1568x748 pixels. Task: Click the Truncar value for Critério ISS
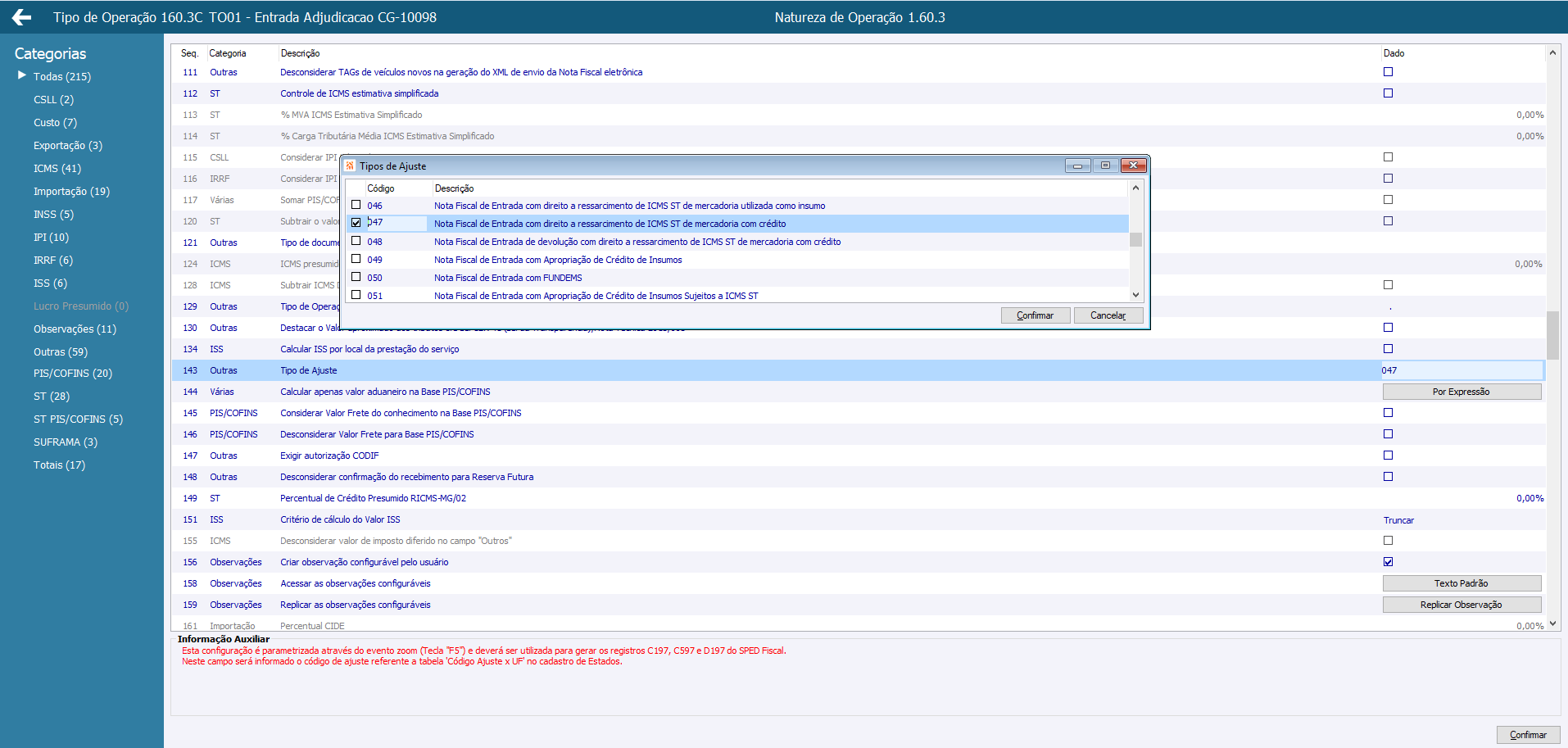point(1398,520)
